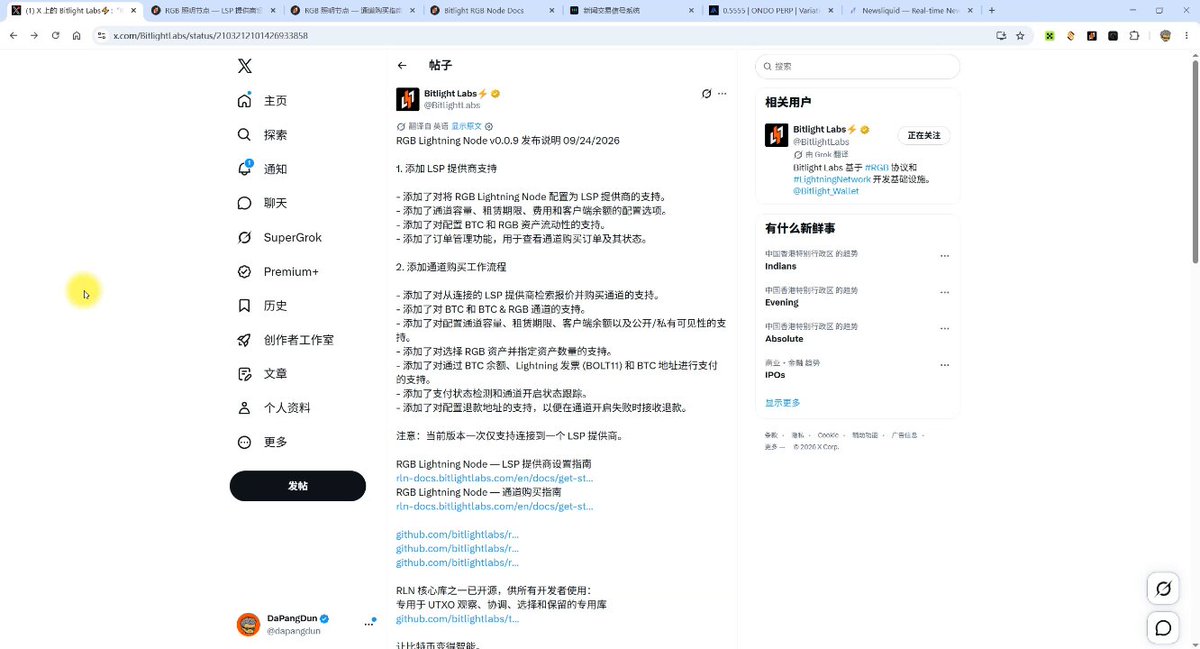Open channel purchase guide docs link
This screenshot has width=1200, height=649.
coord(494,506)
